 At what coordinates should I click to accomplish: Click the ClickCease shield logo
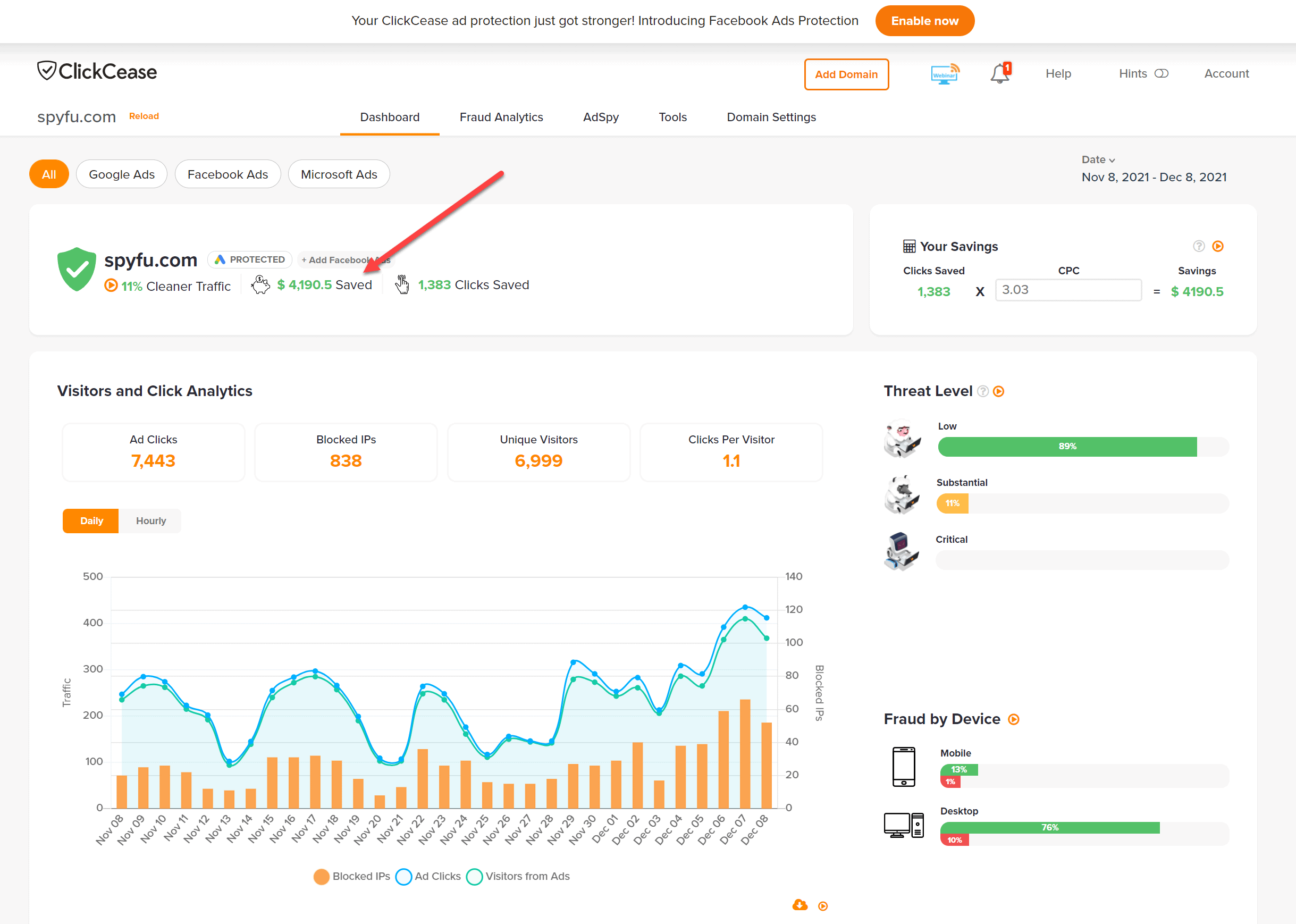pyautogui.click(x=47, y=71)
